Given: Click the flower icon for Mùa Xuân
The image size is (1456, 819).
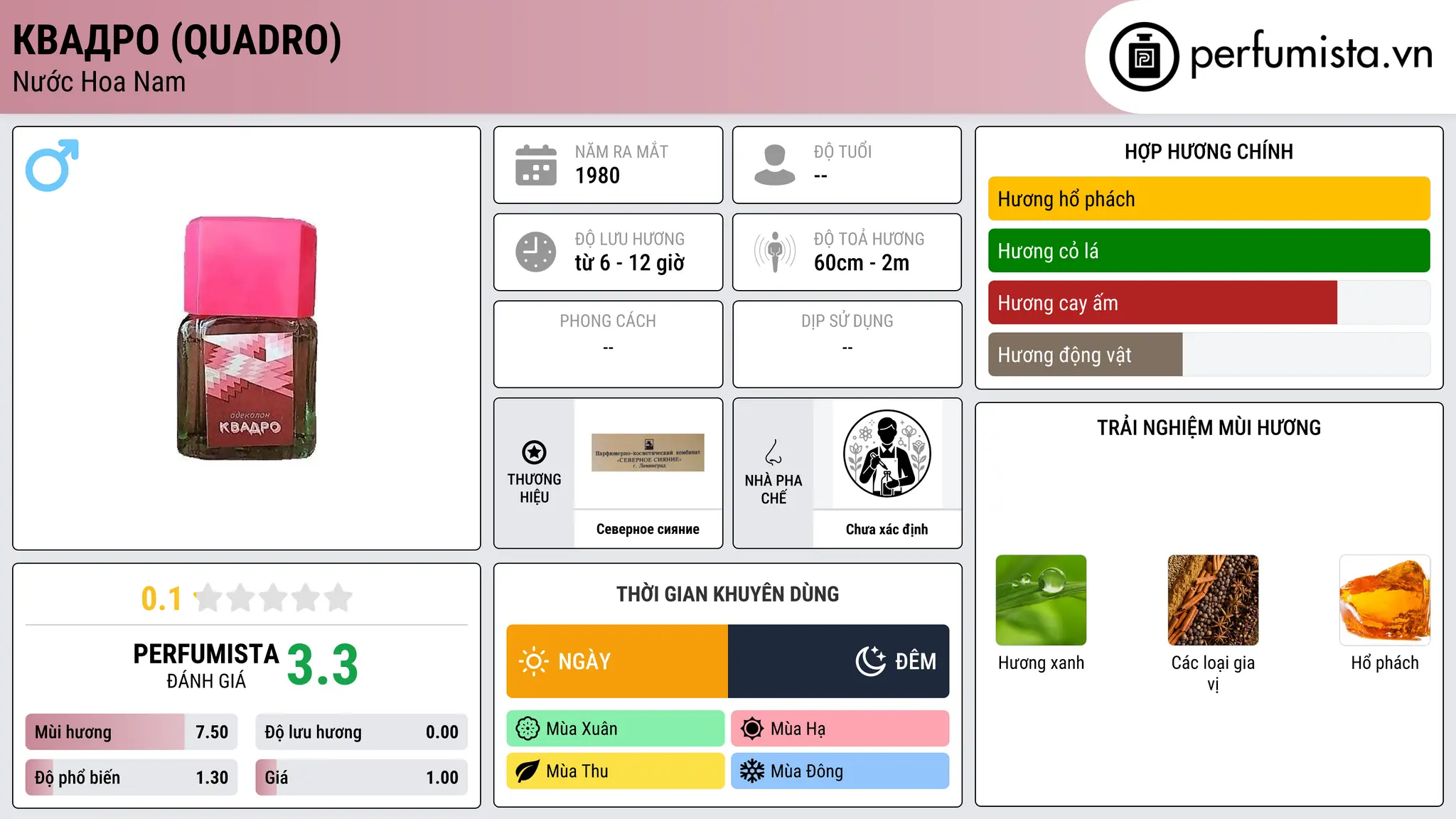Looking at the screenshot, I should (x=528, y=729).
